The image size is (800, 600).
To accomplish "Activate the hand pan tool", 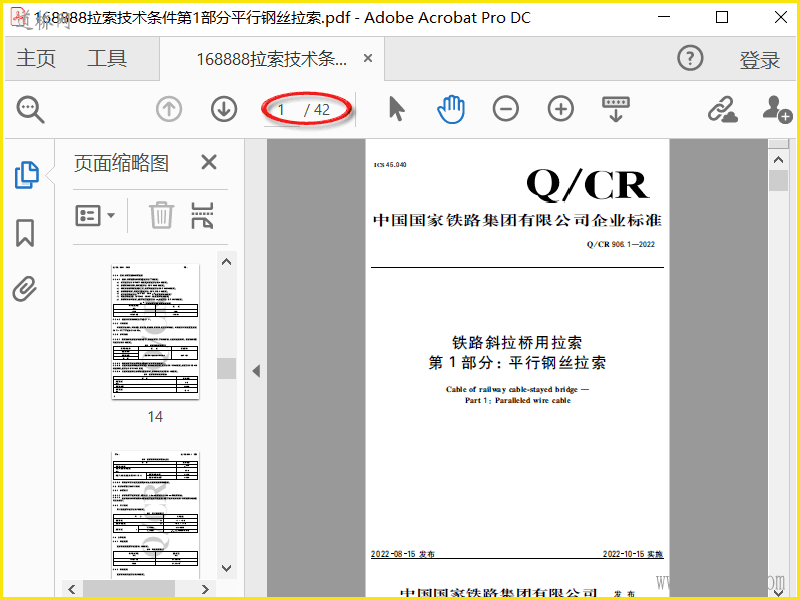I will click(x=451, y=109).
